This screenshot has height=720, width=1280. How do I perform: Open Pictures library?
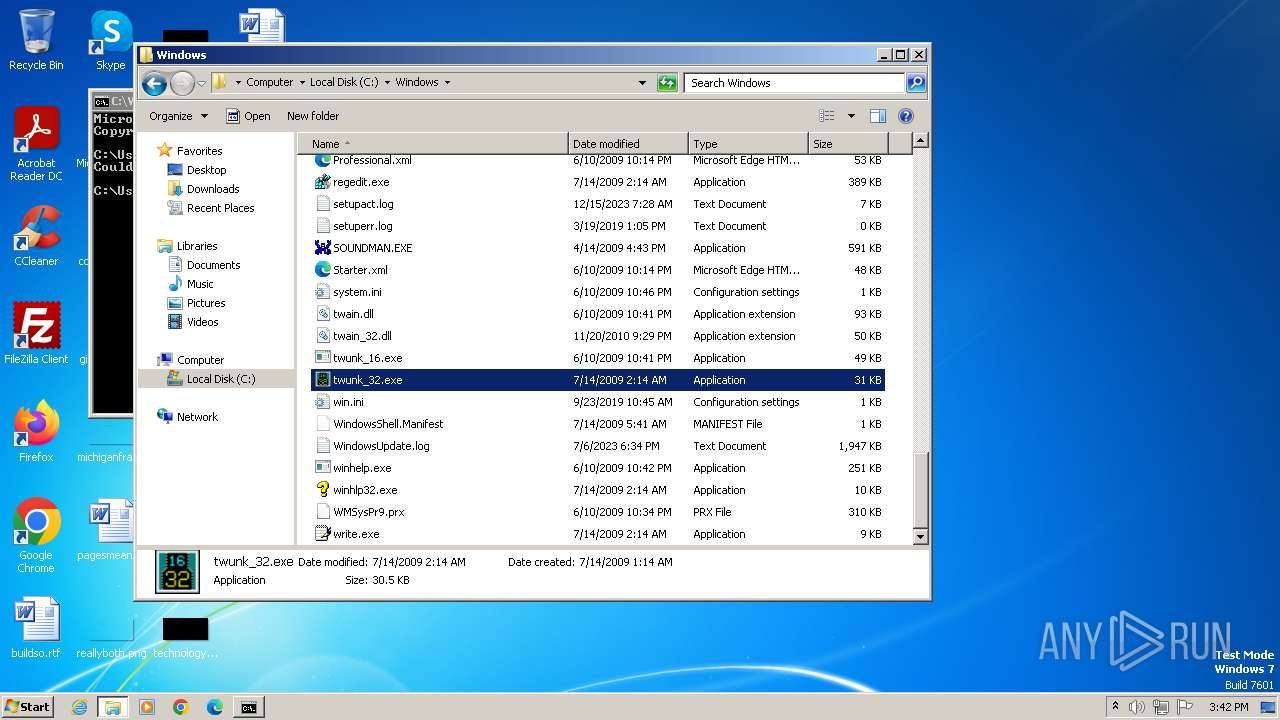[x=206, y=303]
